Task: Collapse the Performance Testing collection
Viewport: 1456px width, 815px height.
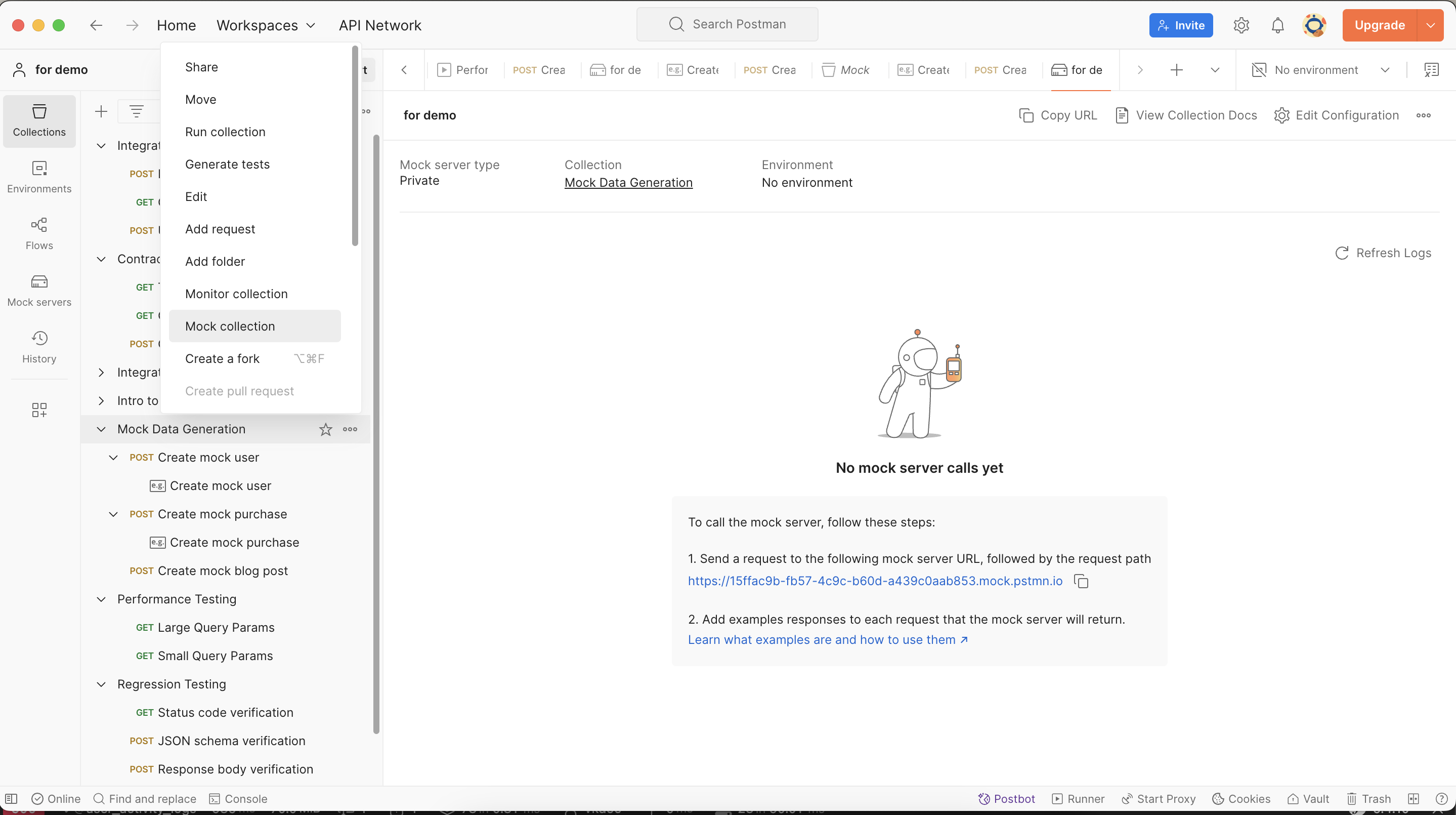Action: 101,599
